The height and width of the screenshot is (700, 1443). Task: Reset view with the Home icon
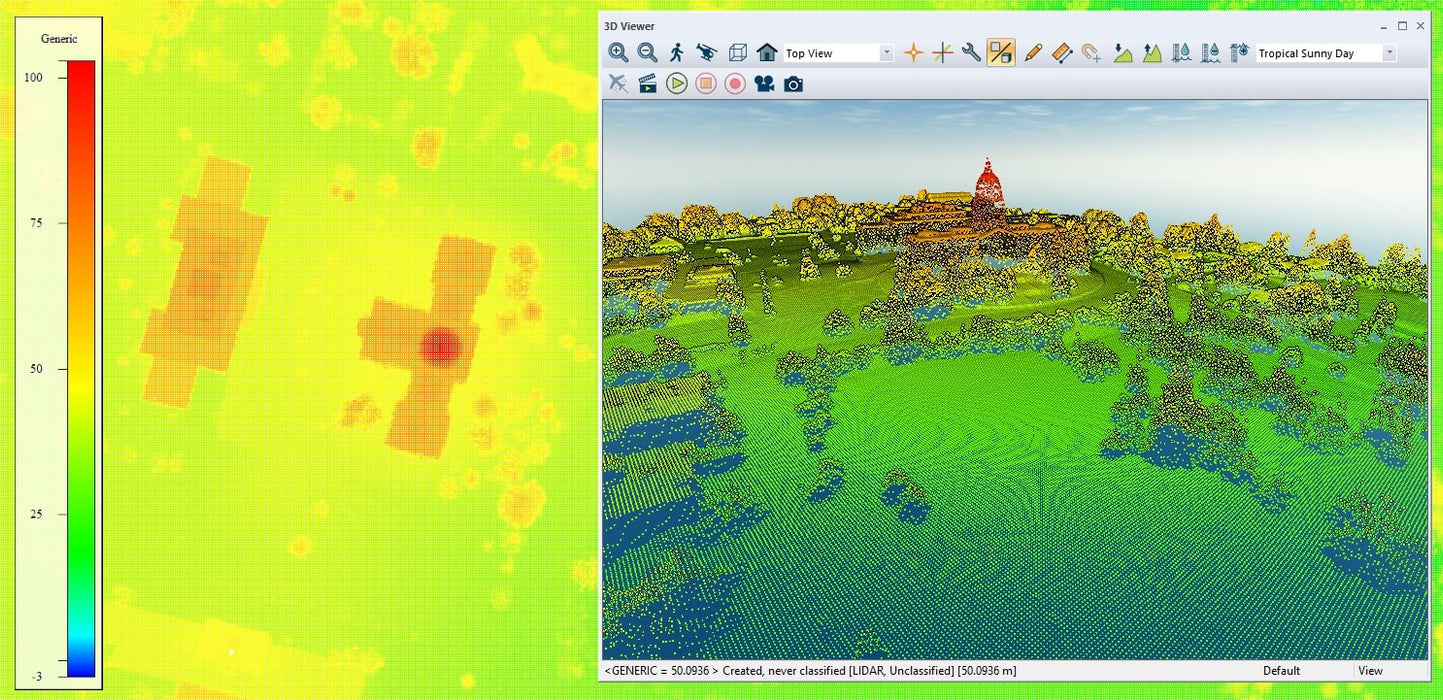(767, 53)
